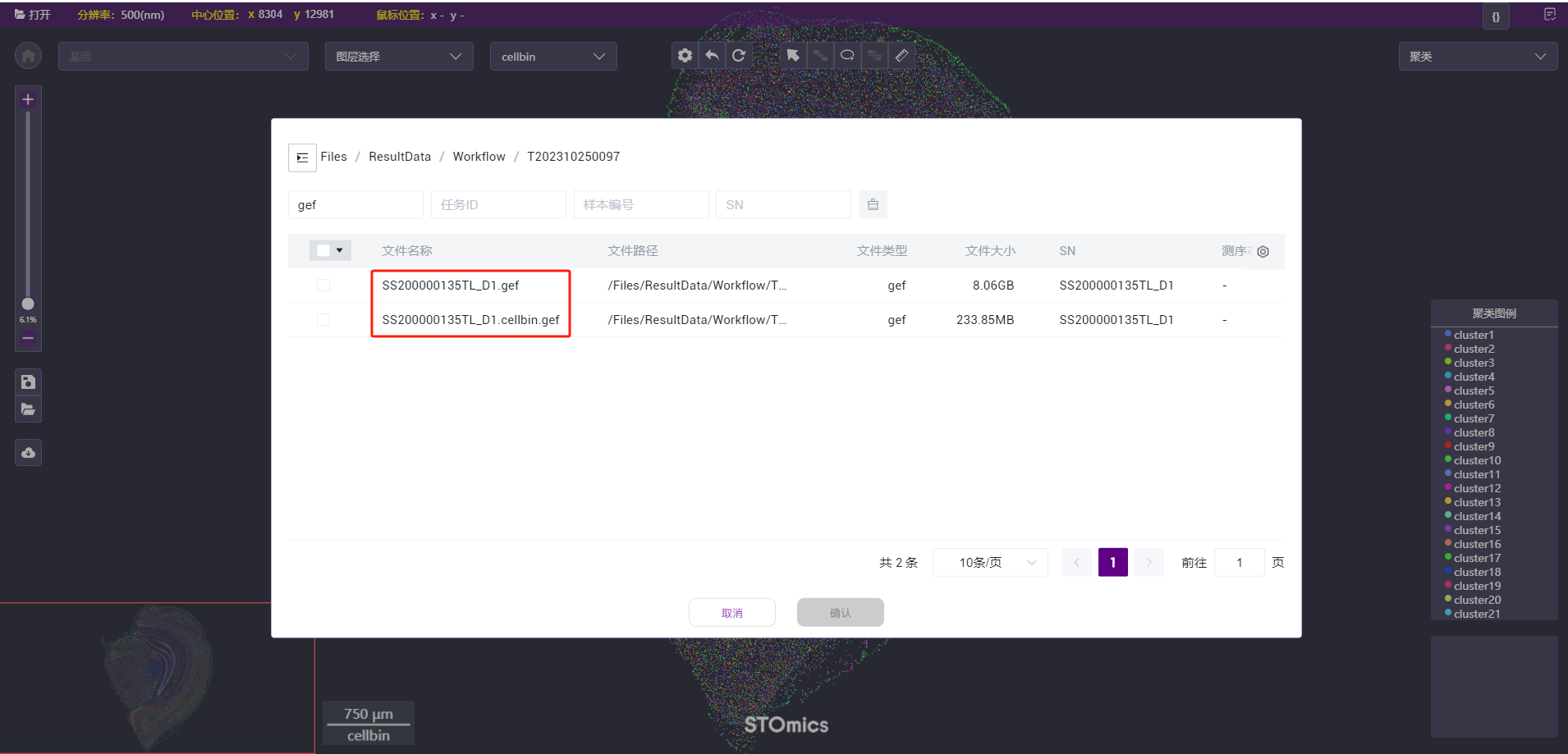The height and width of the screenshot is (754, 1568).
Task: Check the box for SS200000135TL_D1.cellbin.gef
Action: pyautogui.click(x=323, y=320)
